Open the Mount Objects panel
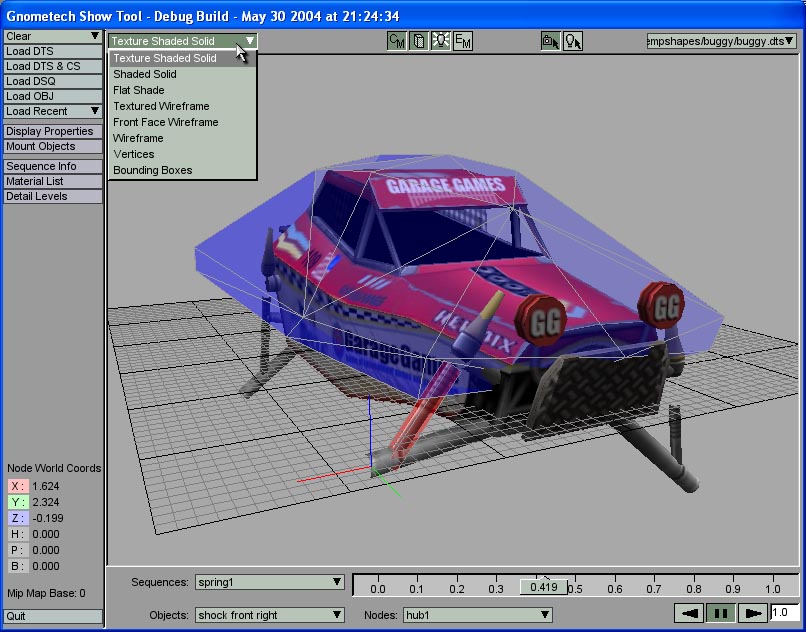Image resolution: width=806 pixels, height=632 pixels. pos(52,146)
